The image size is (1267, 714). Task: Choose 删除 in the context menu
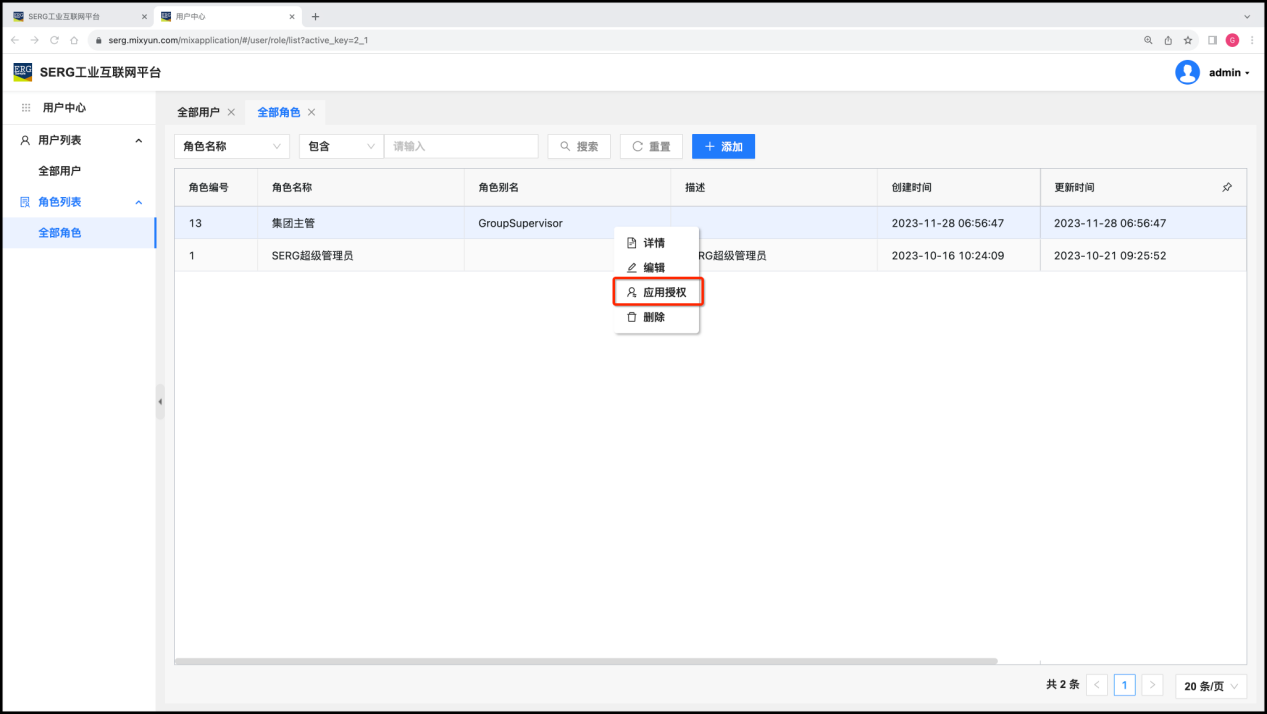[x=653, y=317]
